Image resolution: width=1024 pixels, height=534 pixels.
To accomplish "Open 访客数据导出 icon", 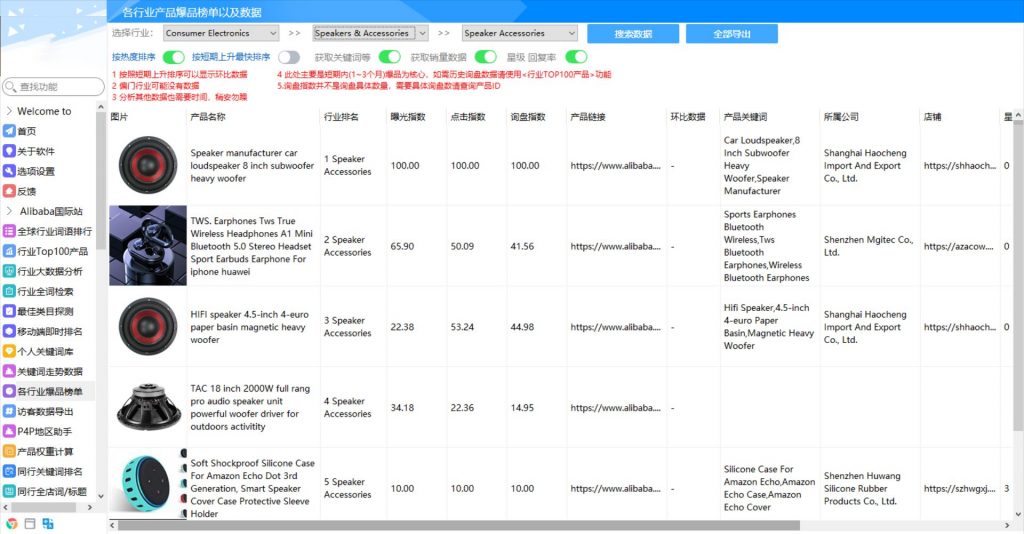I will click(9, 411).
